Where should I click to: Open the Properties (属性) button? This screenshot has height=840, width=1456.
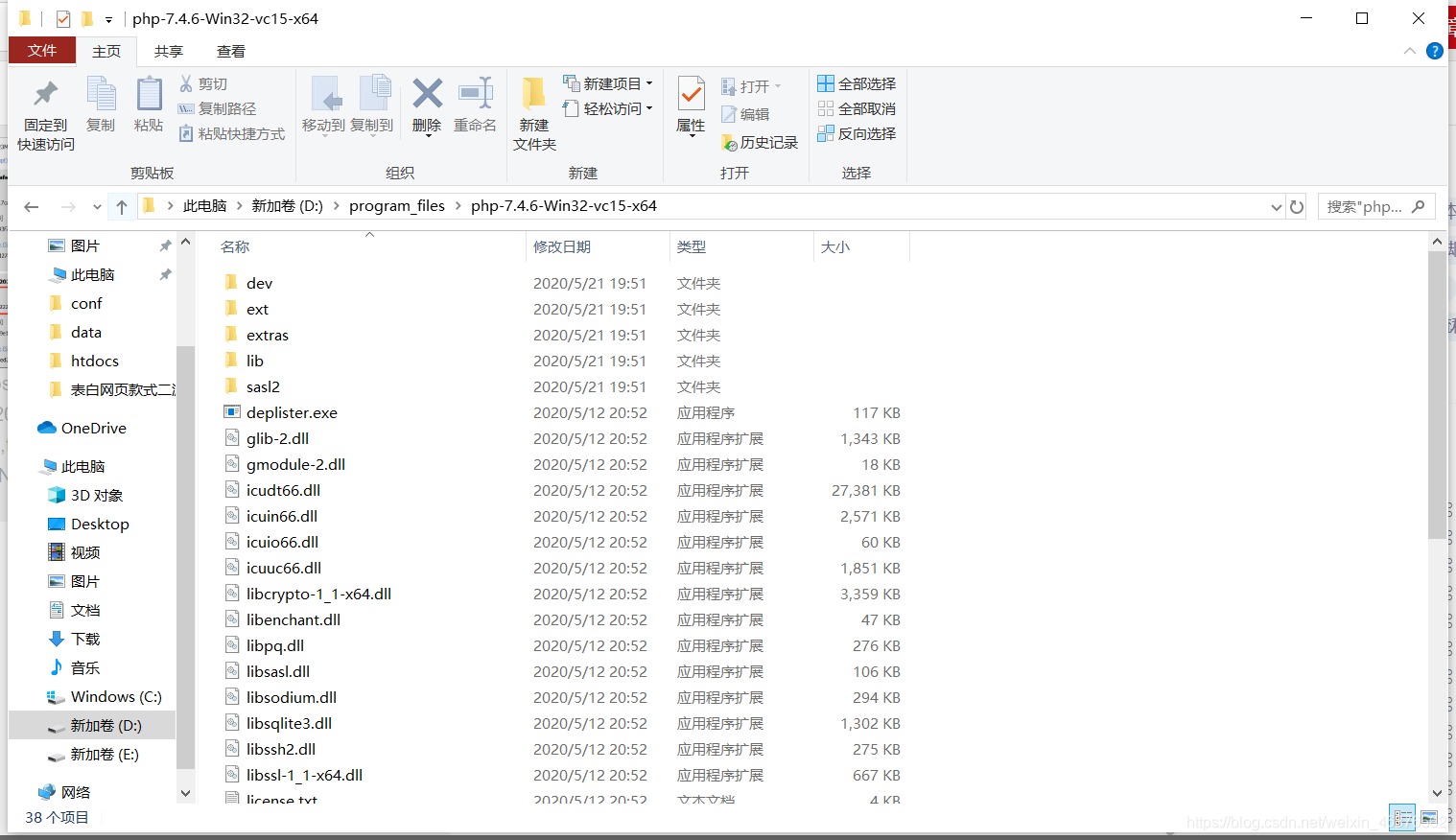coord(691,105)
